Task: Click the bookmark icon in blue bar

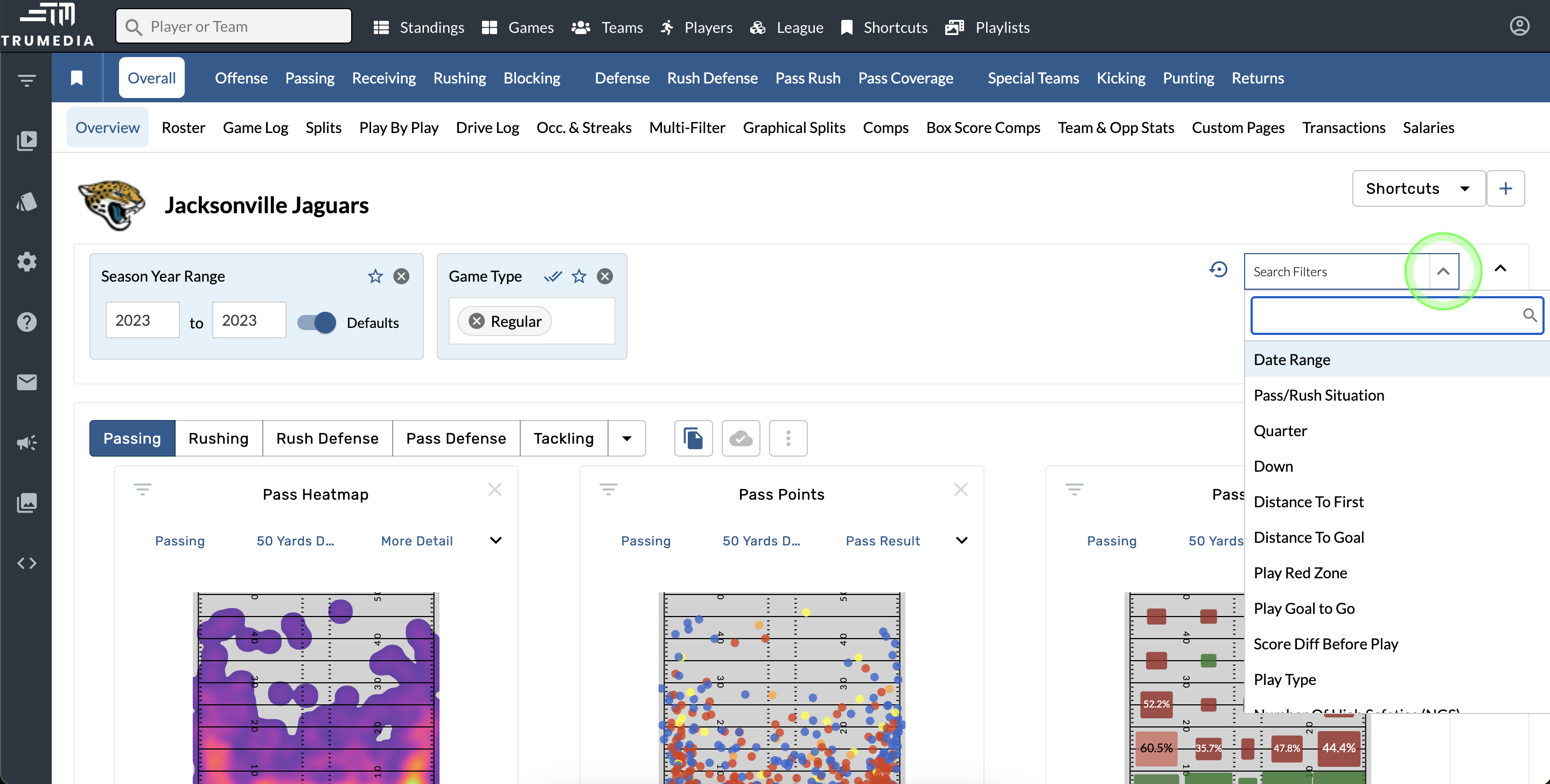Action: 76,78
